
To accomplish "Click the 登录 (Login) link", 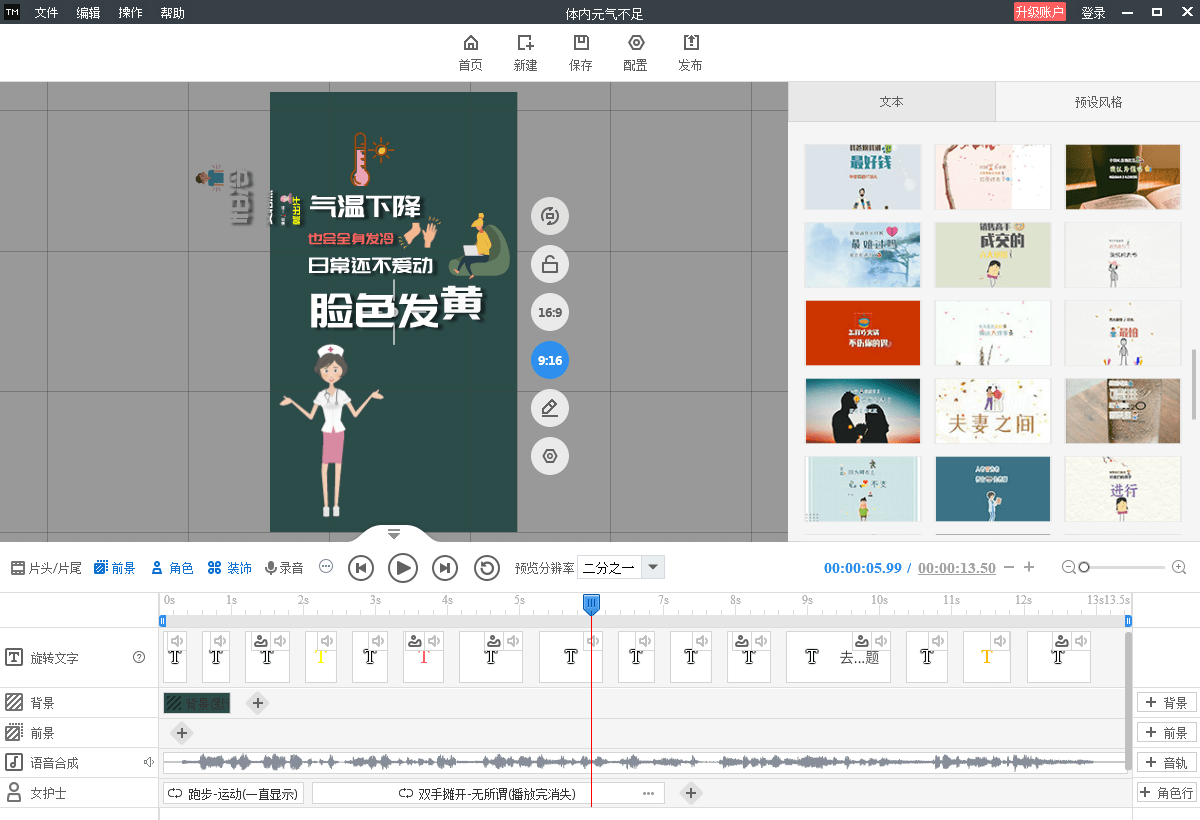I will [1093, 12].
